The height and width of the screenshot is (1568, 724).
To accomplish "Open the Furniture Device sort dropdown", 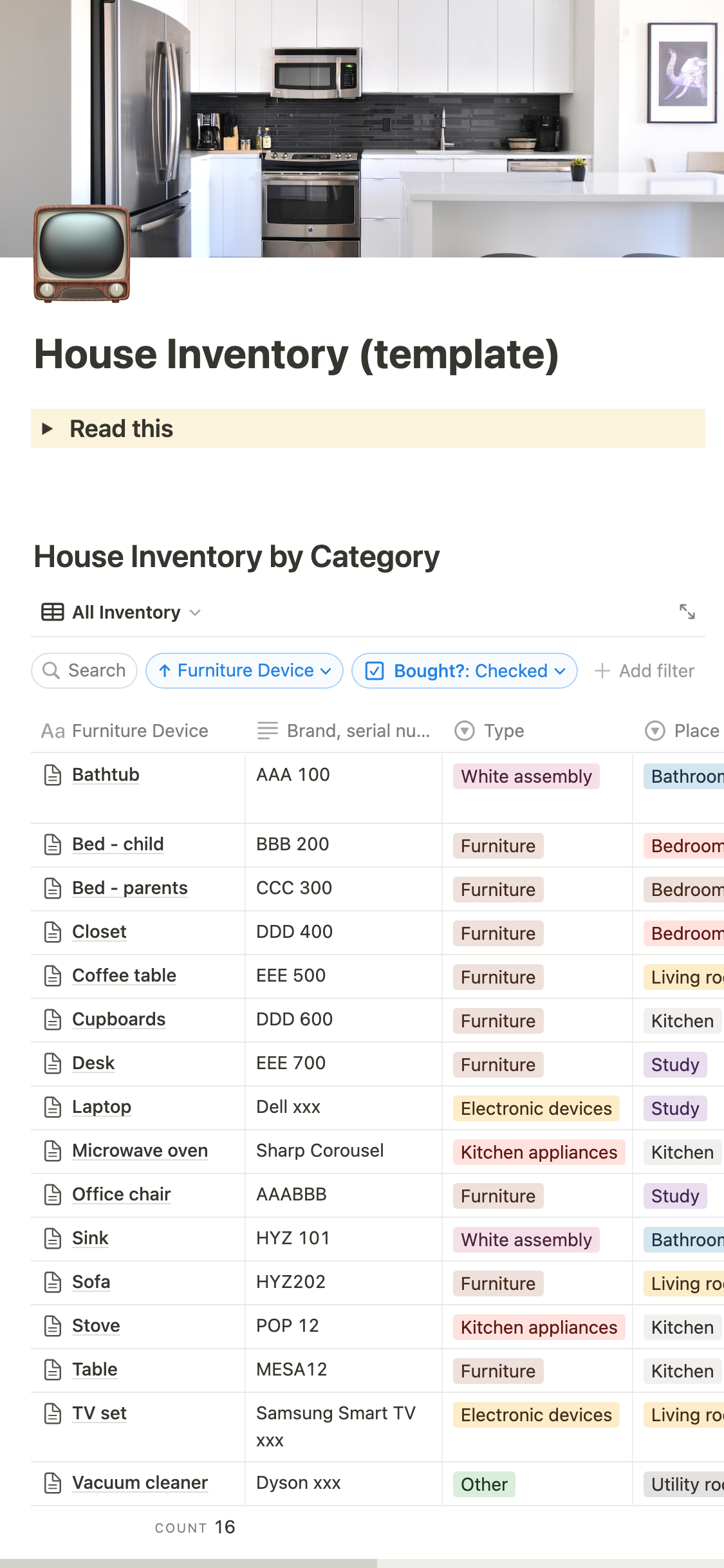I will [245, 671].
